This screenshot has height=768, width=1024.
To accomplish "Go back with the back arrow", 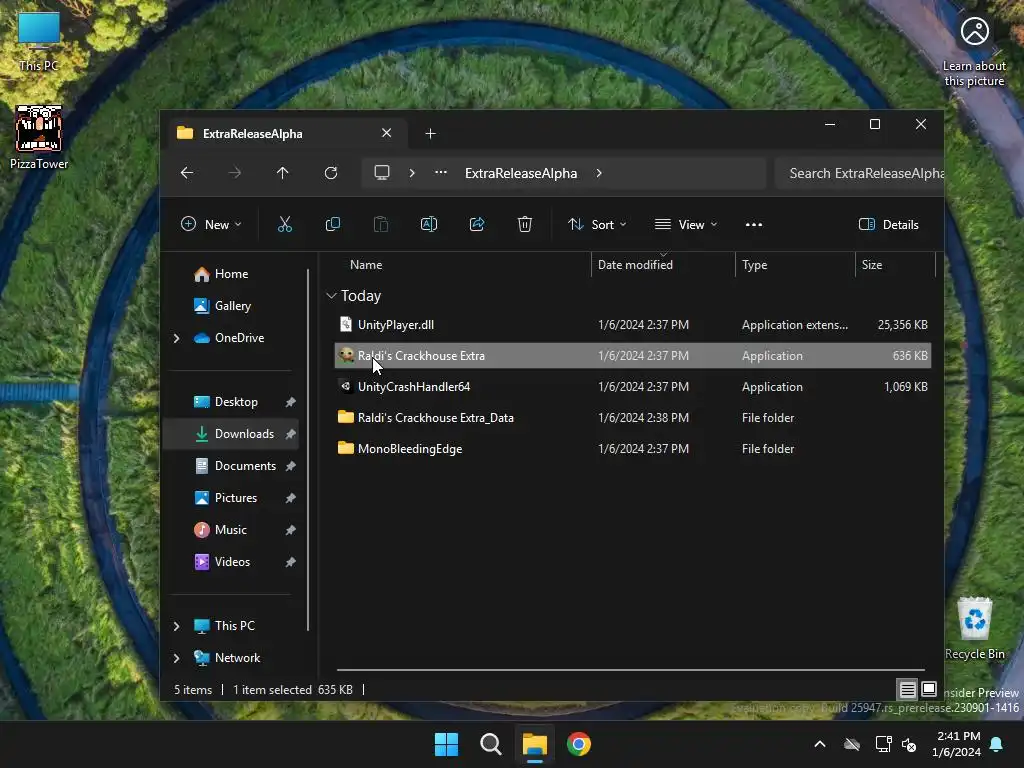I will click(187, 173).
